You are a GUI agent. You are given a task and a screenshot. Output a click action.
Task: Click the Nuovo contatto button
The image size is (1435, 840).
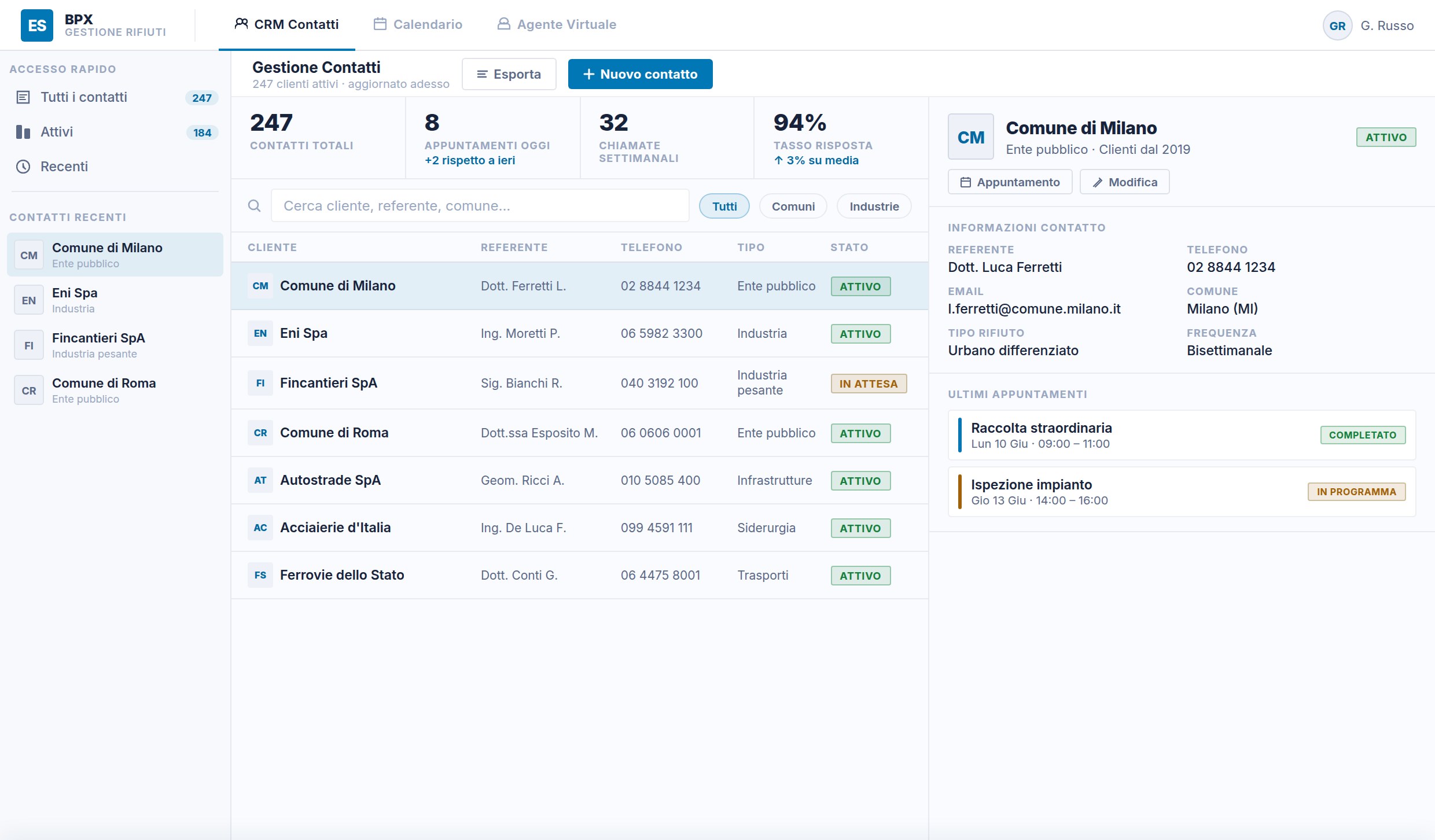[641, 74]
